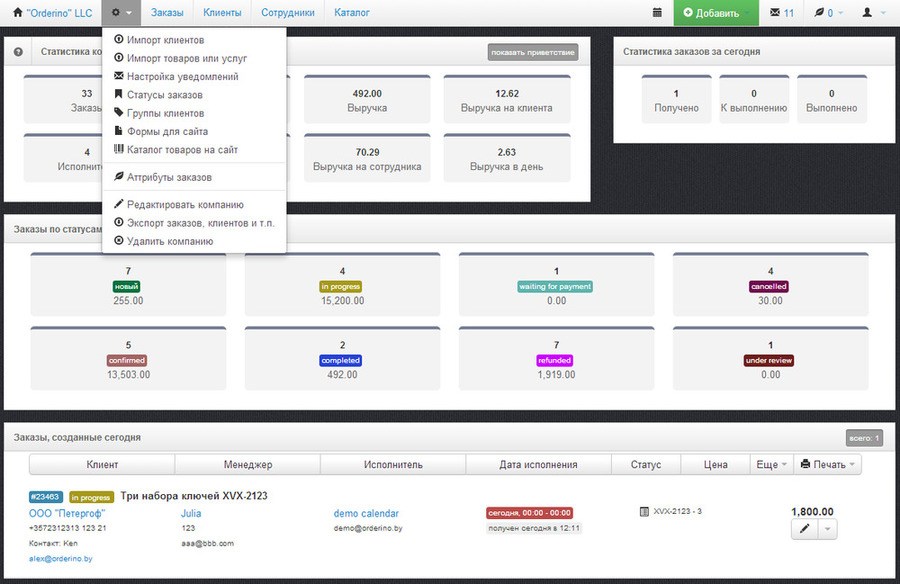Open the ООО "Петергоф" client link

click(67, 513)
